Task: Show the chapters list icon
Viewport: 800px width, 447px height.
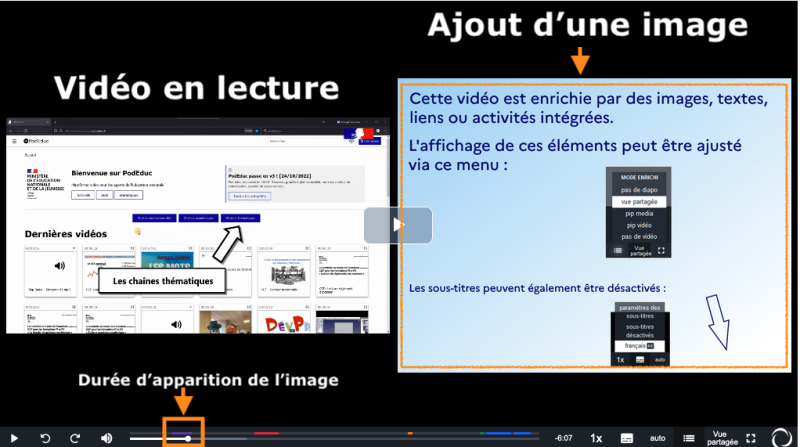Action: [x=689, y=438]
